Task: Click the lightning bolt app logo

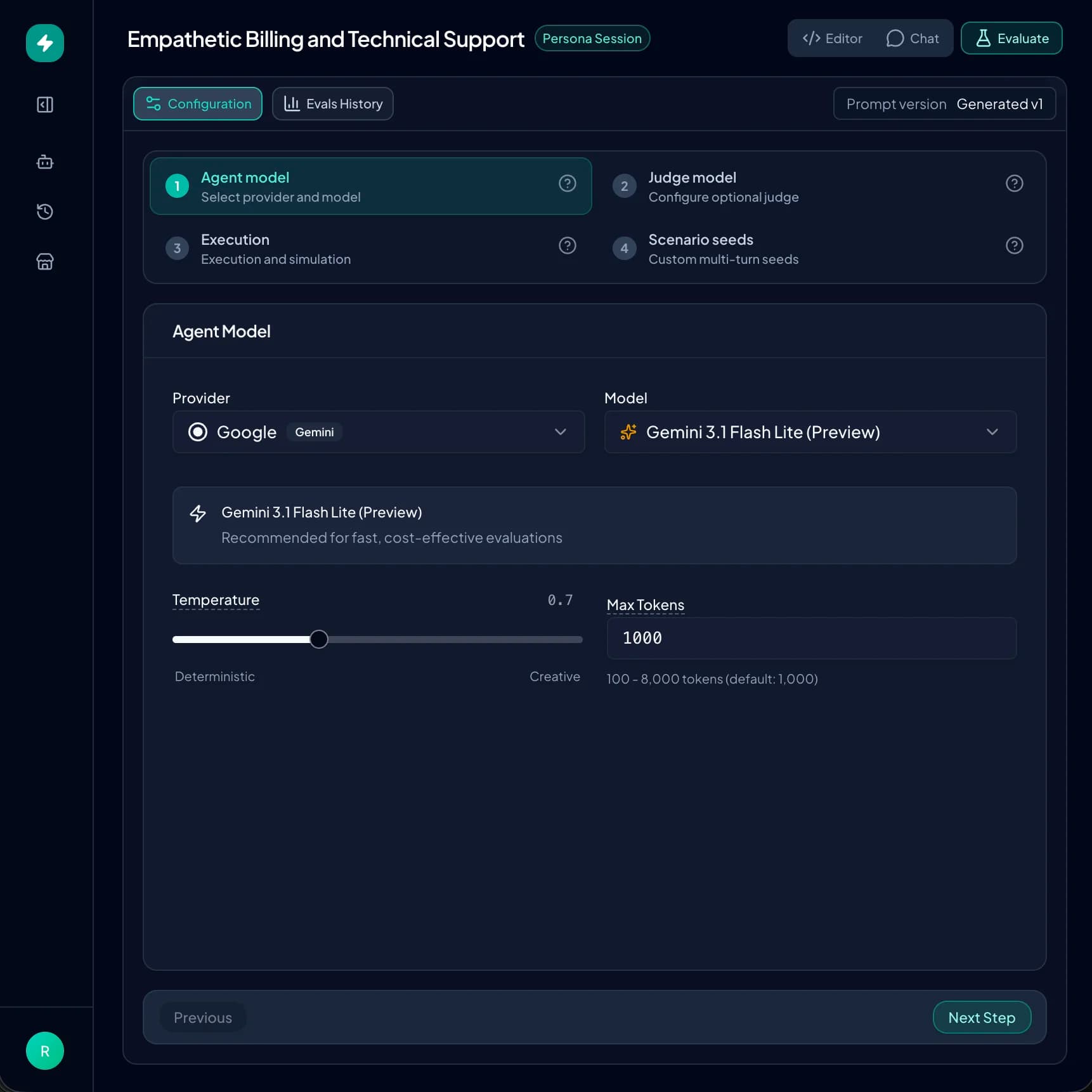Action: (x=45, y=43)
